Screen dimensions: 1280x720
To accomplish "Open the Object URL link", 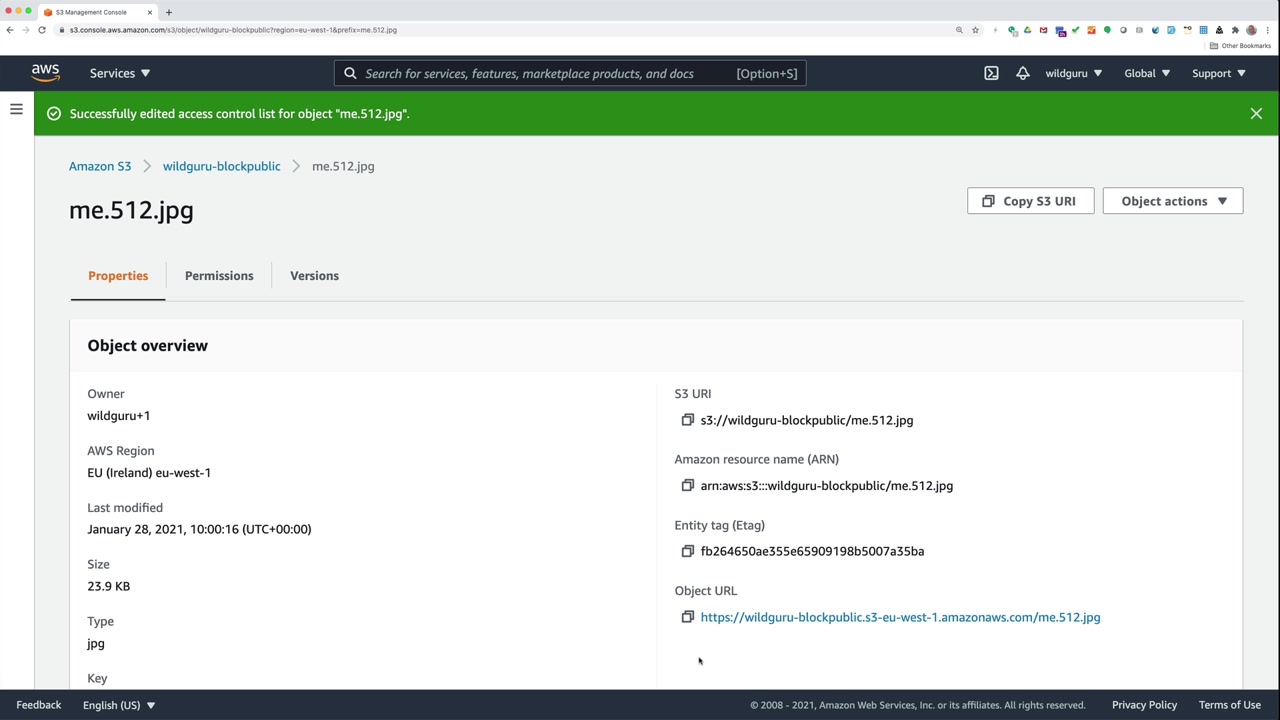I will coord(900,617).
